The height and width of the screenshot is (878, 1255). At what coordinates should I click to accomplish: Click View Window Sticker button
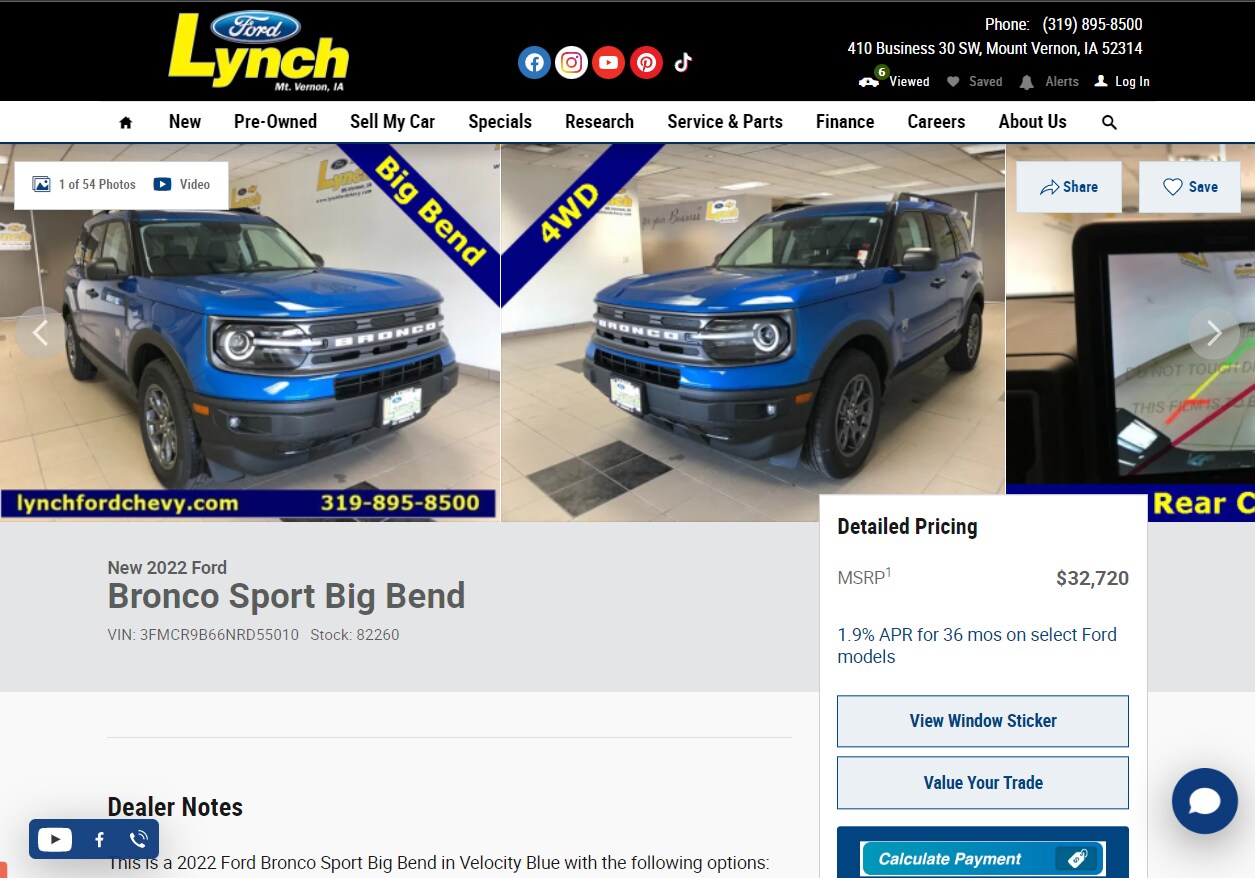click(983, 721)
